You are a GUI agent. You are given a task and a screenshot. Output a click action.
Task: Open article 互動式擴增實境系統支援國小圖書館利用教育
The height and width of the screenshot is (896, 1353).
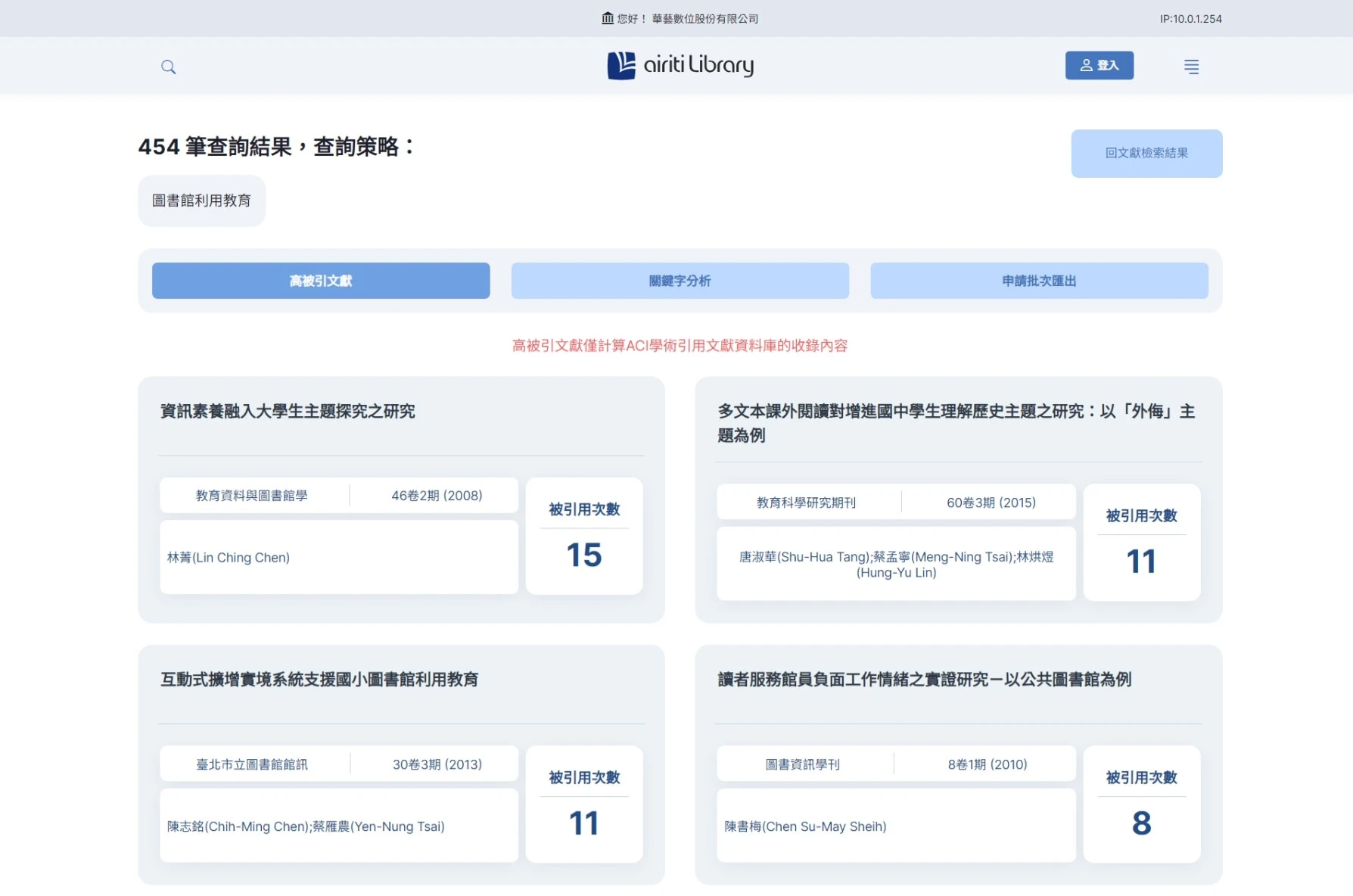pos(319,680)
